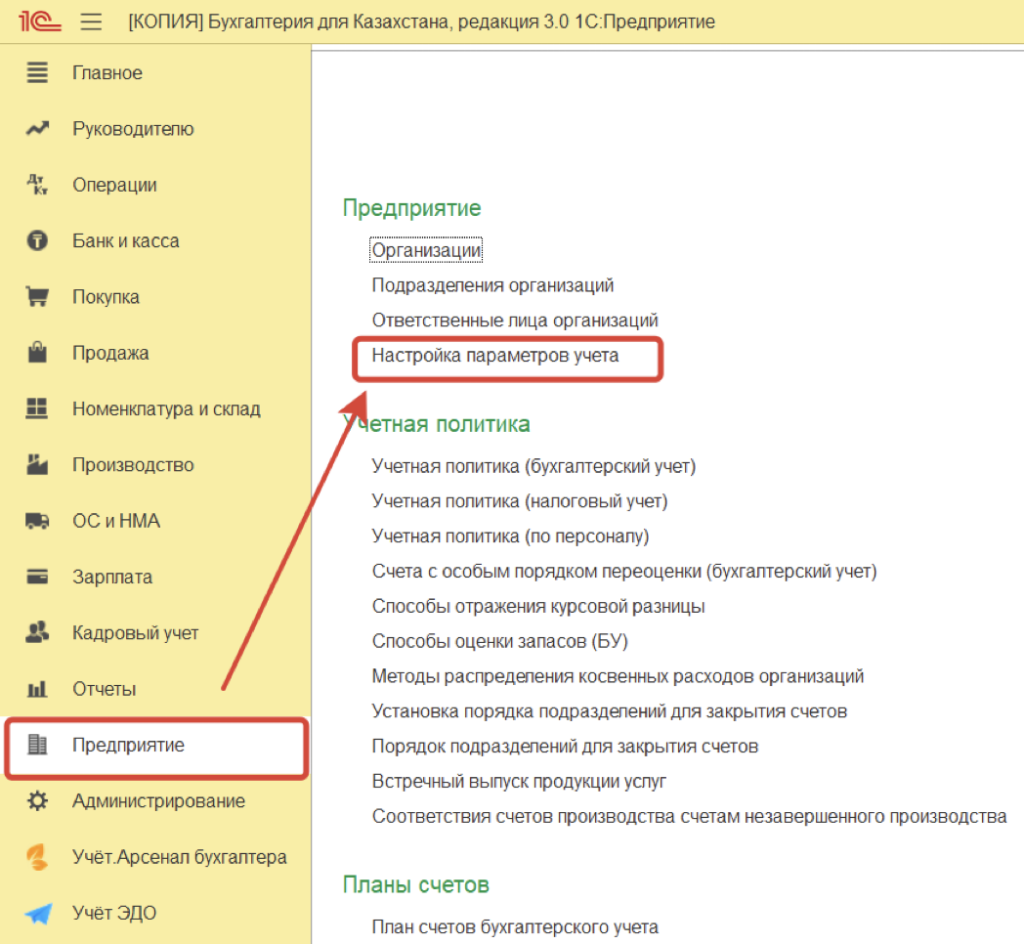The width and height of the screenshot is (1024, 944).
Task: Click the ОС и НМА truck icon
Action: [38, 521]
